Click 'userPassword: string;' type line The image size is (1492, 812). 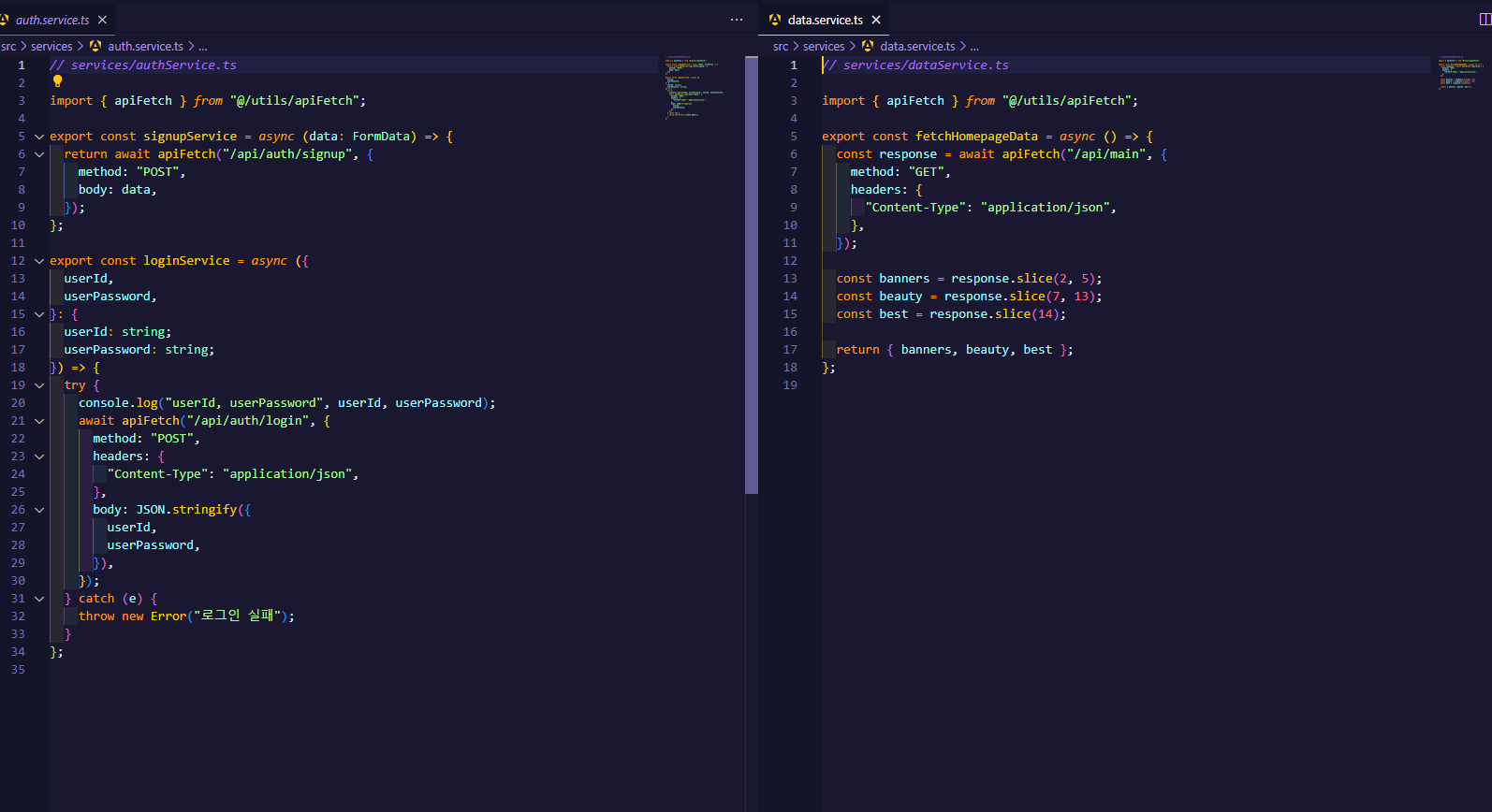tap(139, 350)
